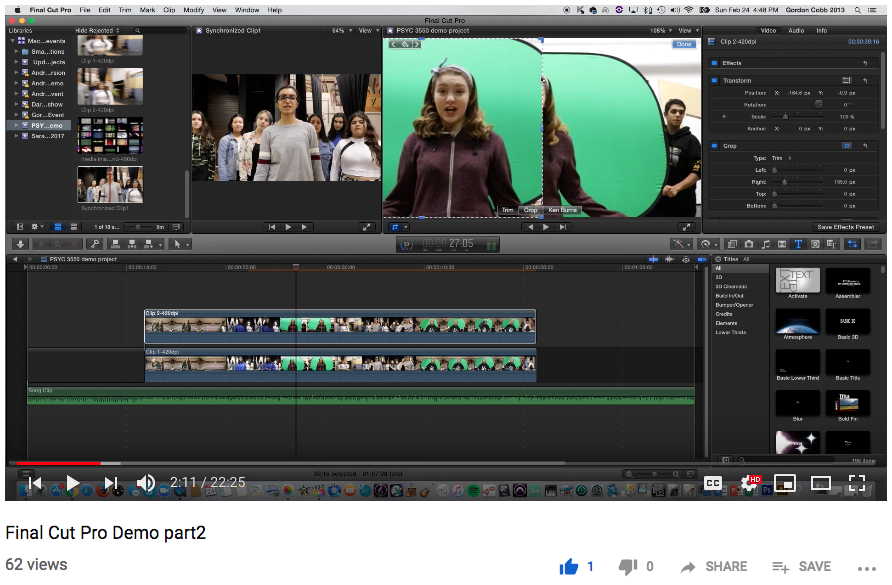Show the Themes browser icon
Screen dimensions: 892x585
832,244
